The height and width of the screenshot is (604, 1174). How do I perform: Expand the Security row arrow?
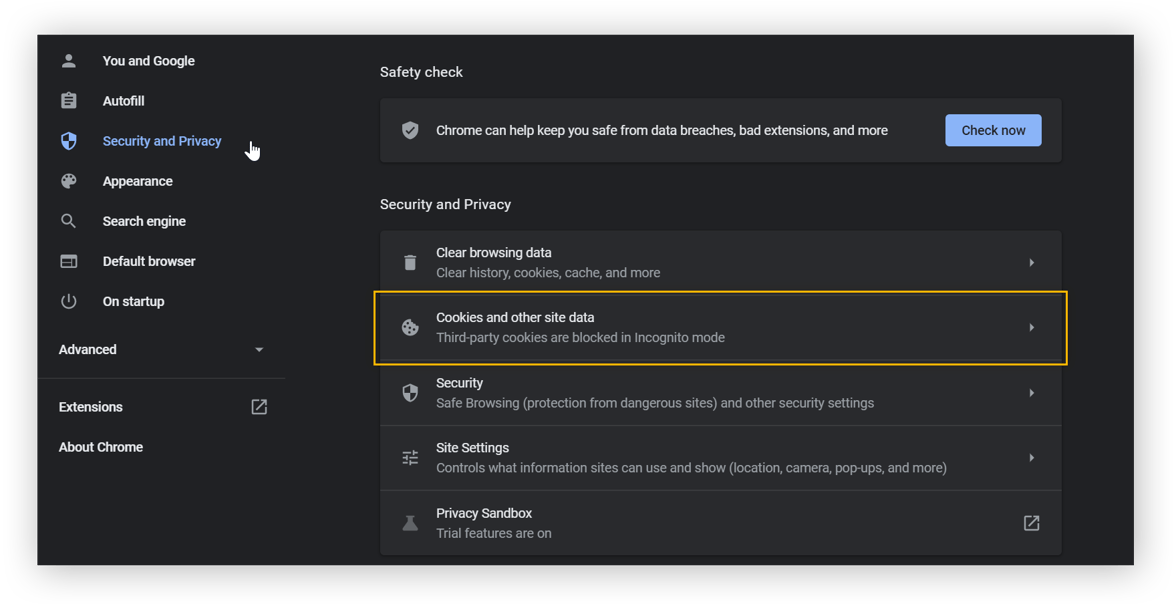(x=1031, y=393)
